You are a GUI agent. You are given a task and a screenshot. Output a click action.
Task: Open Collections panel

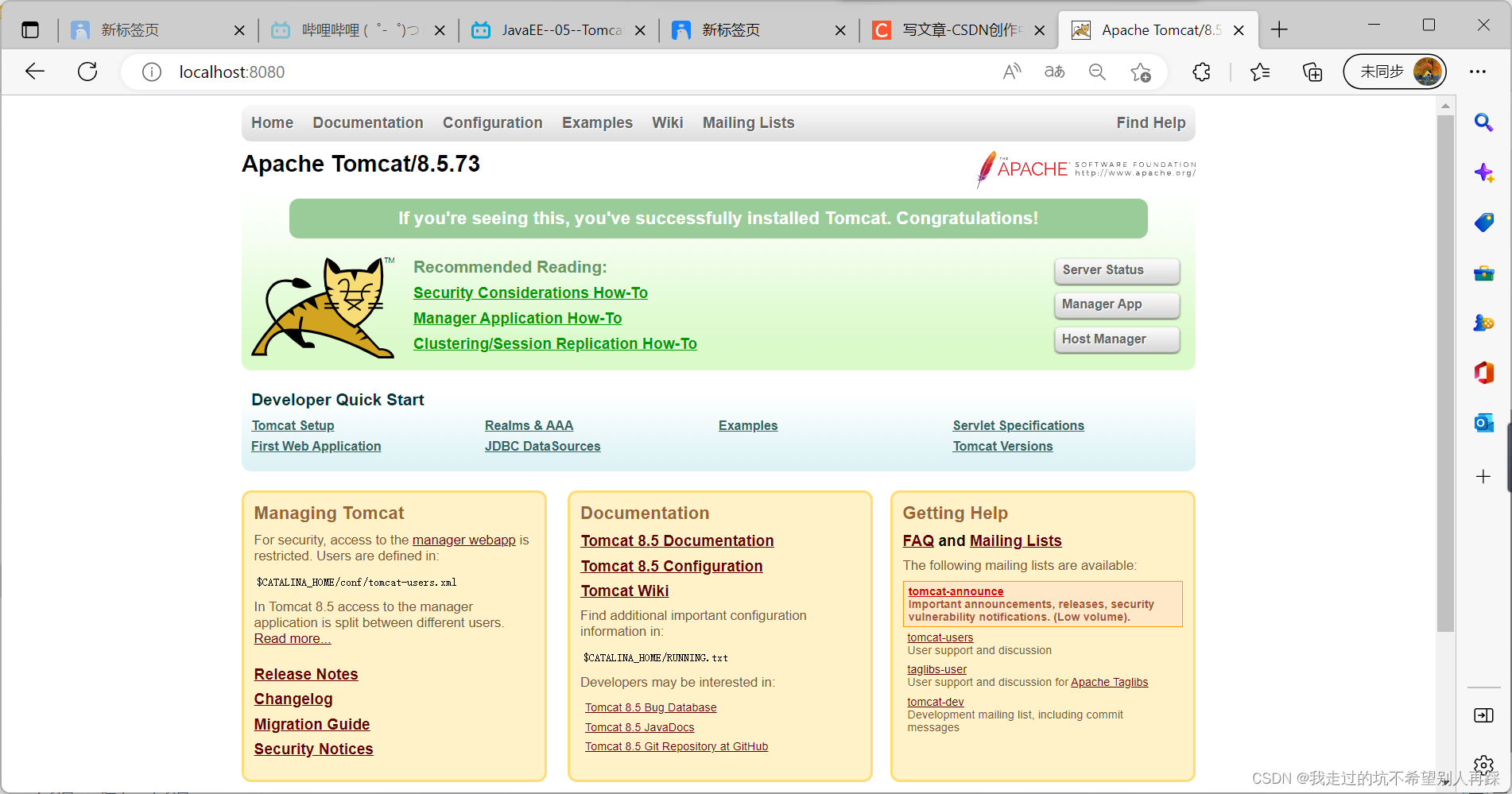(x=1312, y=72)
